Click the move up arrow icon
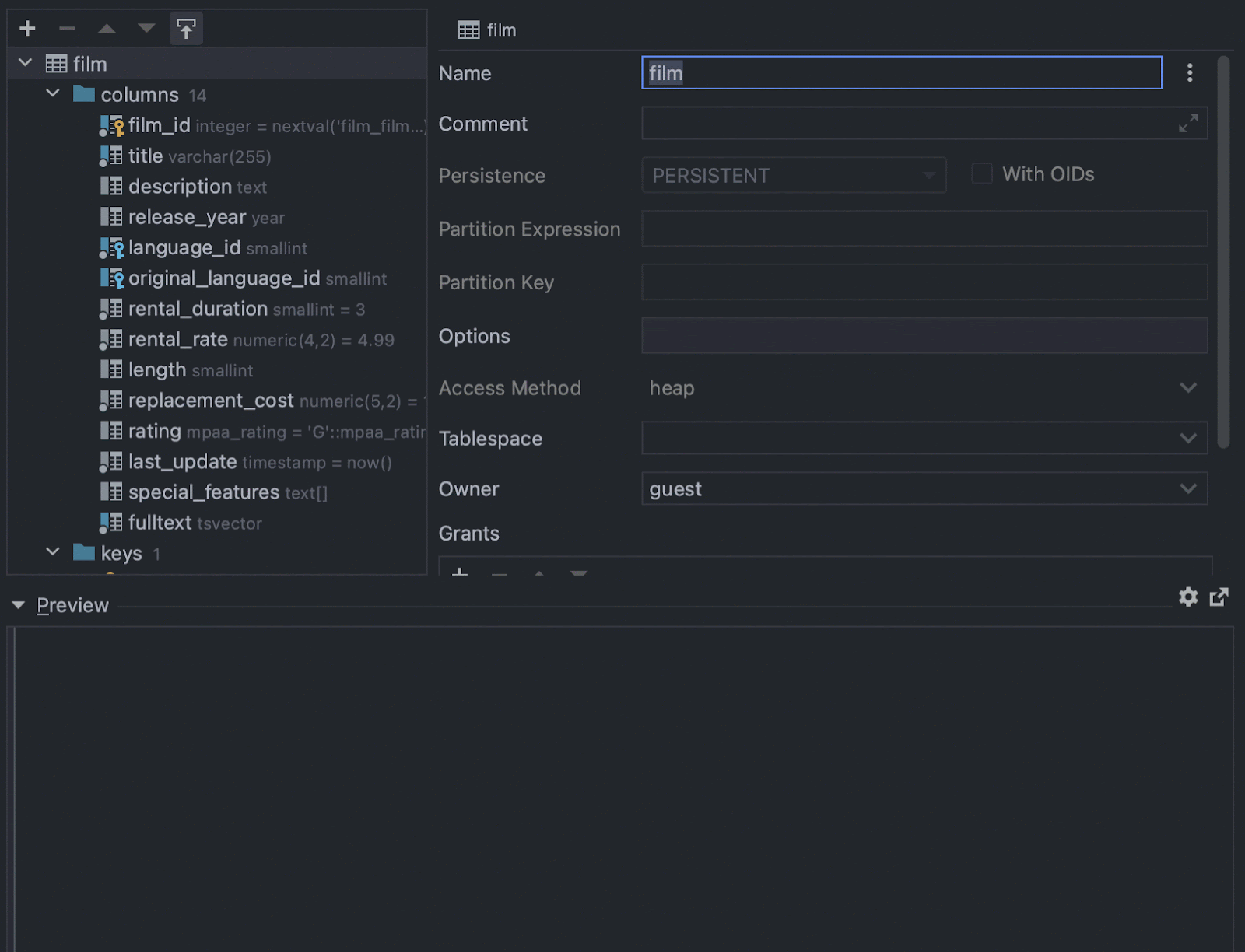The height and width of the screenshot is (952, 1245). tap(107, 29)
